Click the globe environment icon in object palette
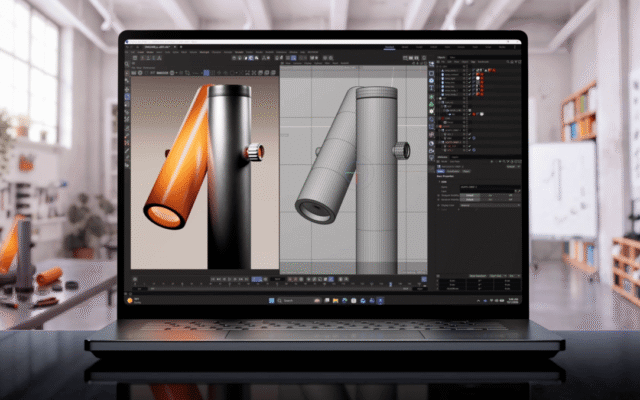This screenshot has height=400, width=640. tap(431, 143)
